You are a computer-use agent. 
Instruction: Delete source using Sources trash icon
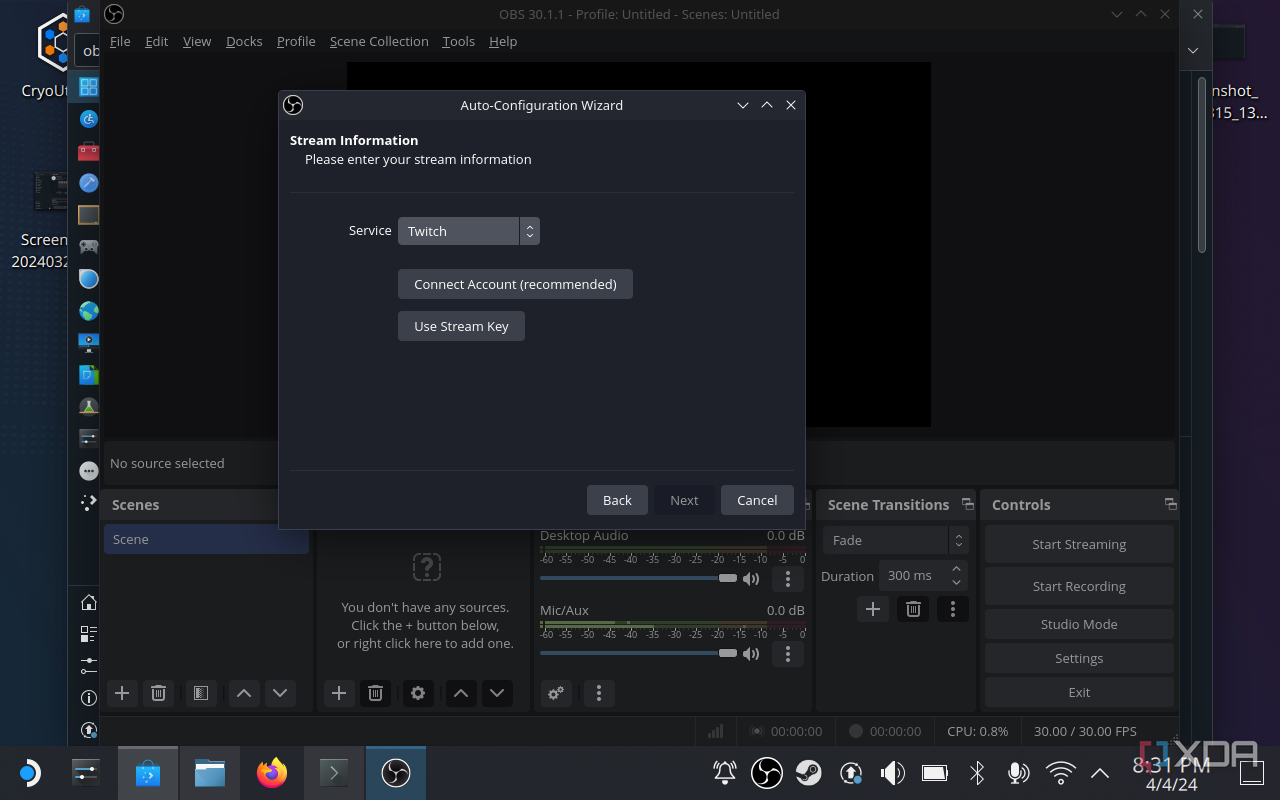click(x=375, y=693)
